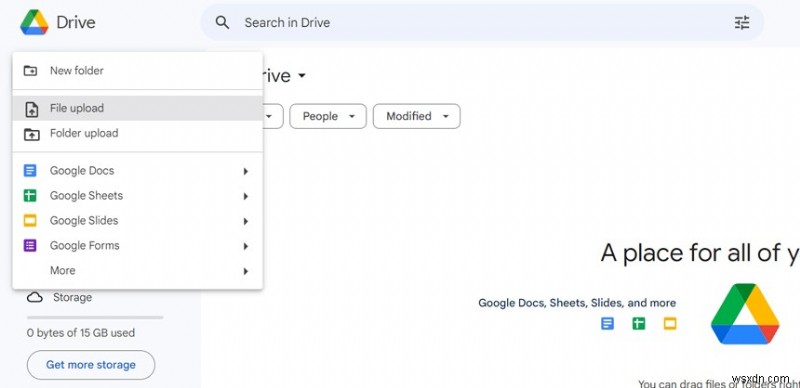800x388 pixels.
Task: Open the Google Docs menu entry
Action: point(138,171)
